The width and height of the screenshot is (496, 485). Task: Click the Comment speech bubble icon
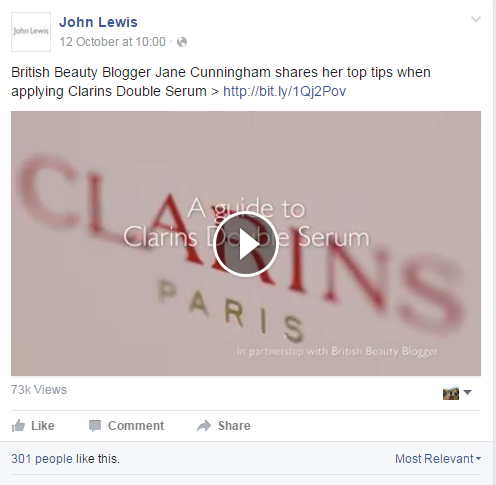click(x=95, y=426)
